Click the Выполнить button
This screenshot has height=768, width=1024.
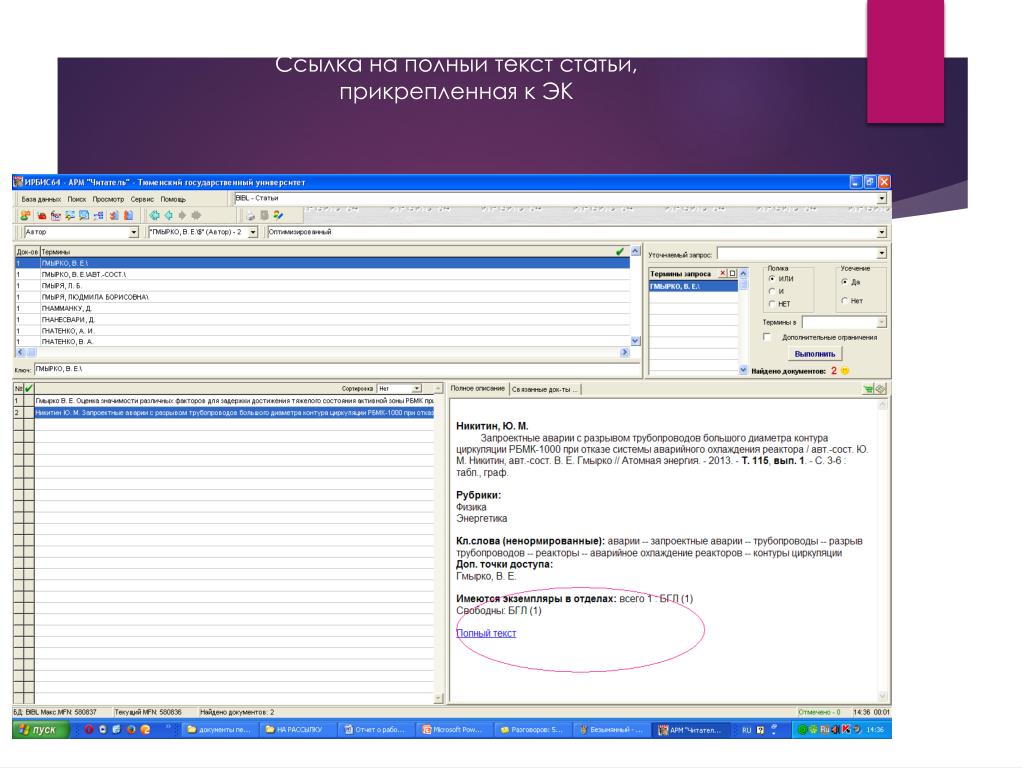(814, 354)
